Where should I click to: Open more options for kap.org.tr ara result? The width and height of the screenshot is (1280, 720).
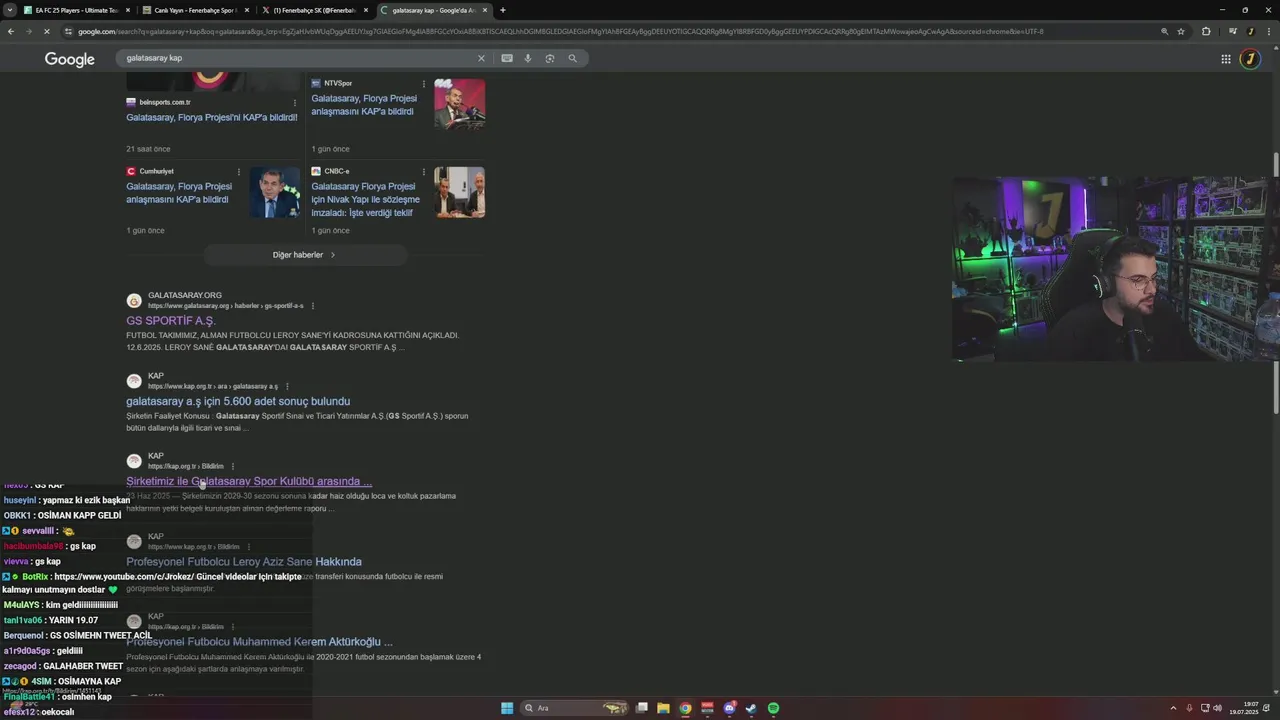(x=287, y=386)
